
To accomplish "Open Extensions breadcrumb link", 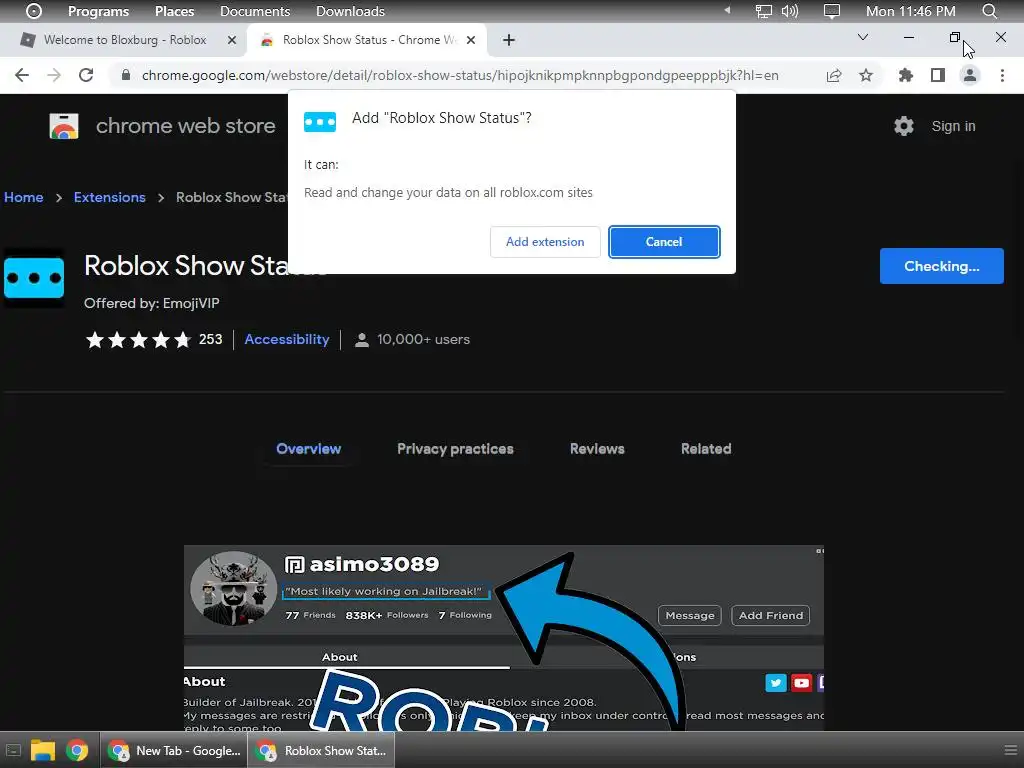I will (110, 197).
